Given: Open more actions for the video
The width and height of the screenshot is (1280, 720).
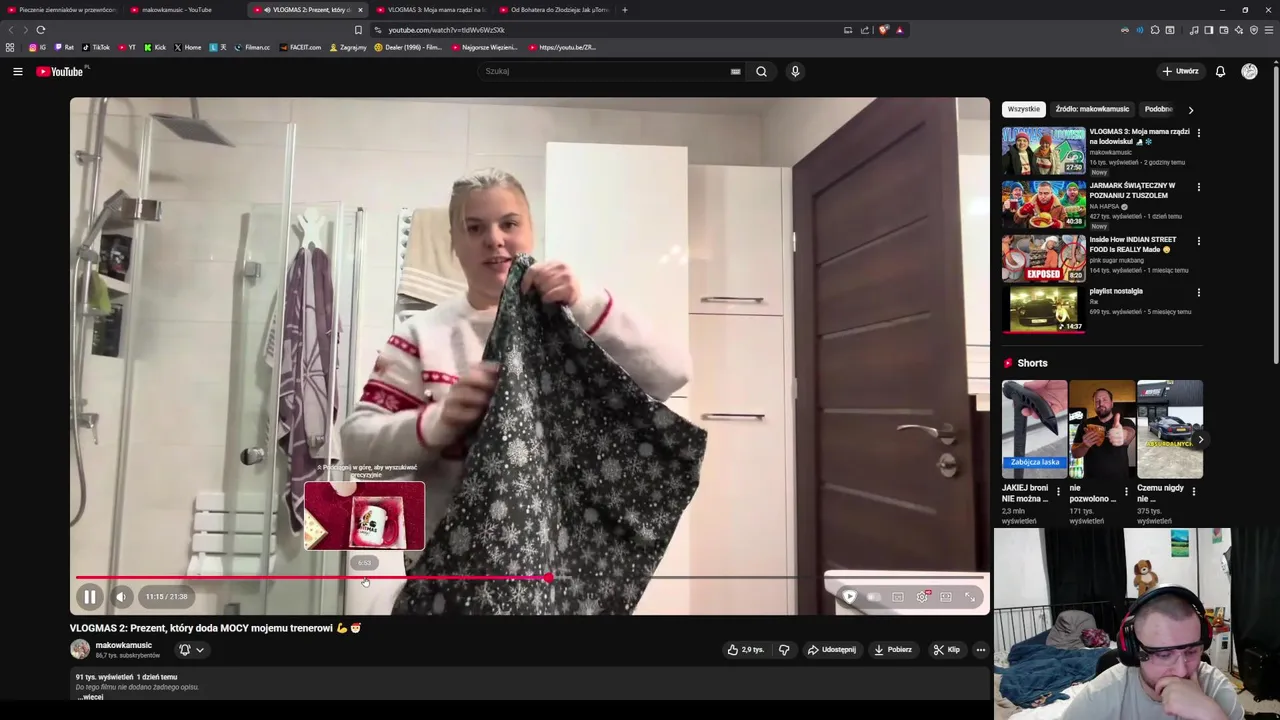Looking at the screenshot, I should [980, 650].
